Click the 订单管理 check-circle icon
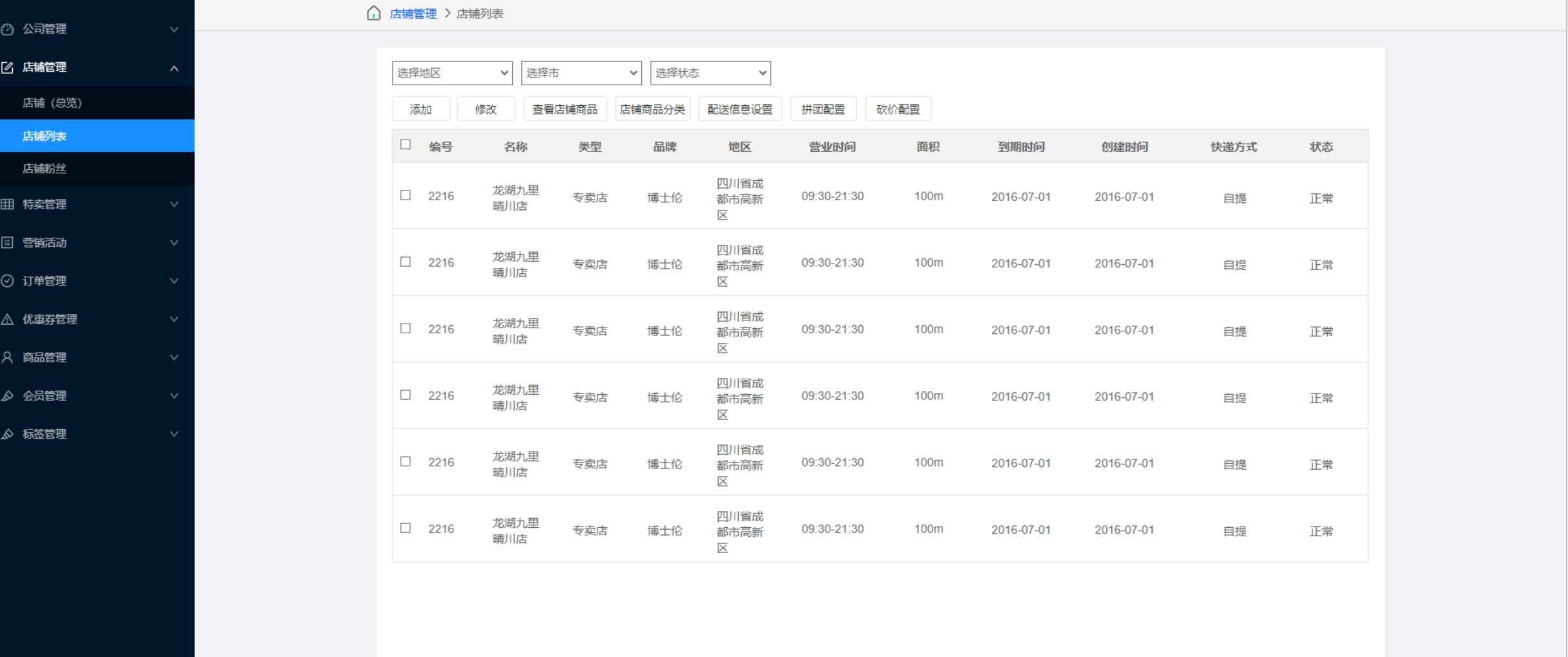The width and height of the screenshot is (1568, 657). tap(7, 280)
